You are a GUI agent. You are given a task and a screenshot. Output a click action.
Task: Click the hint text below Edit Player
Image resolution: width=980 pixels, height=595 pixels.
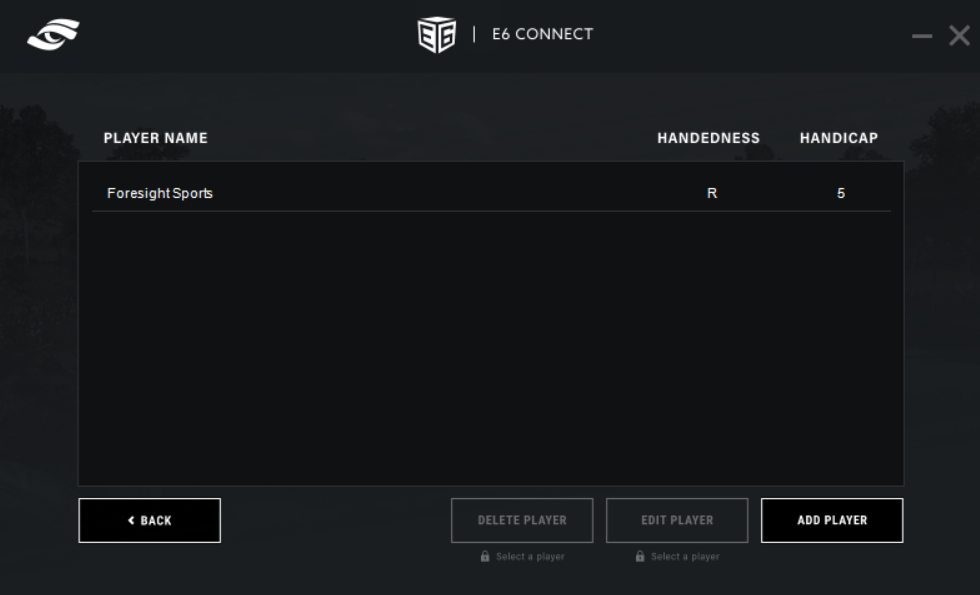point(685,557)
